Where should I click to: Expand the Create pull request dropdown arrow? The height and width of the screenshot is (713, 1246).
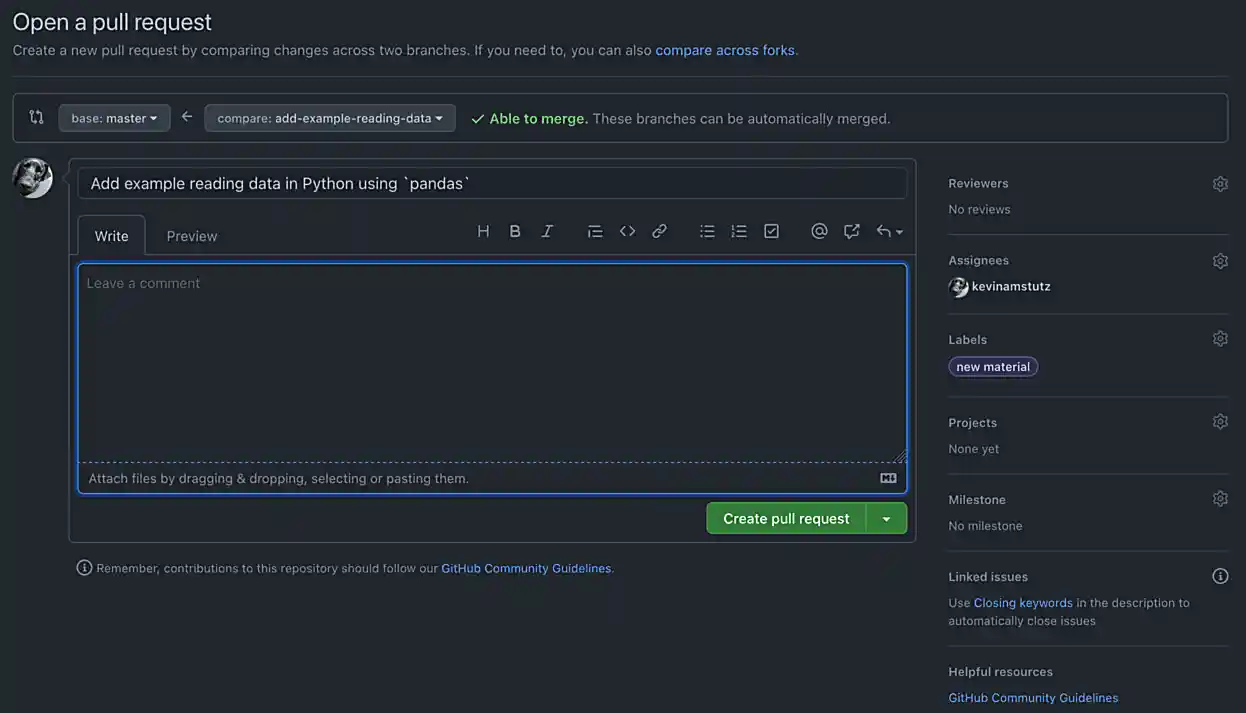pyautogui.click(x=886, y=518)
